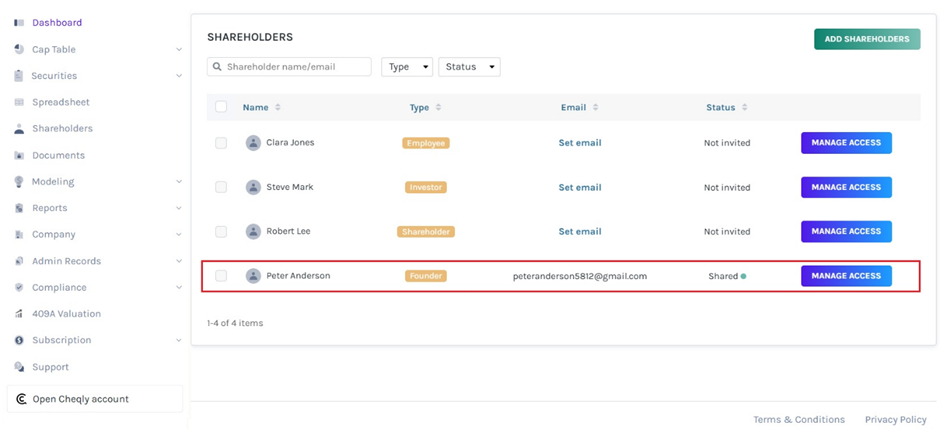Click the Add Shareholders button
Viewport: 940px width, 437px height.
tap(866, 39)
